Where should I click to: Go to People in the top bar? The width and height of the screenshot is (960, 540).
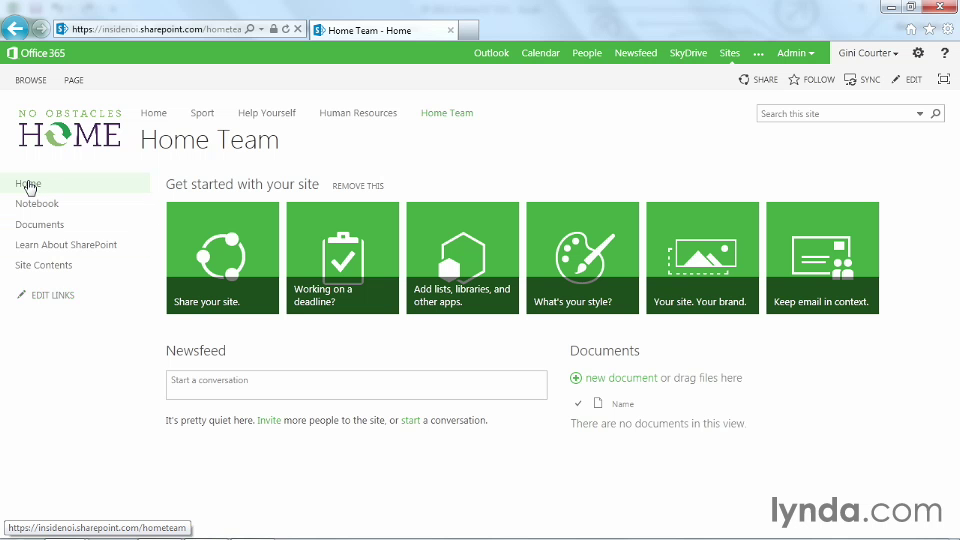click(x=587, y=53)
